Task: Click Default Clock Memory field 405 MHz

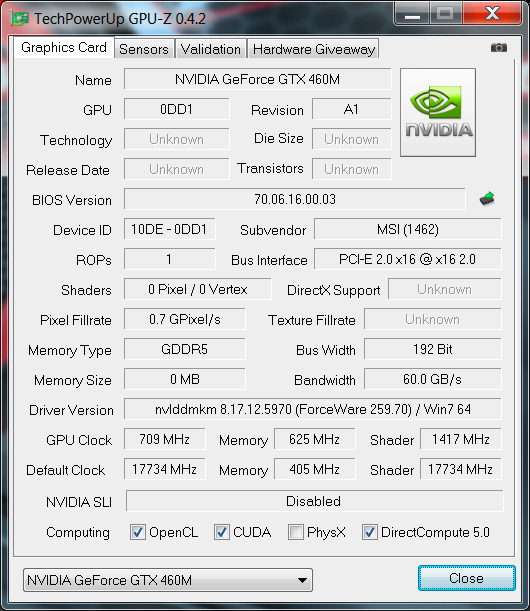Action: tap(314, 469)
